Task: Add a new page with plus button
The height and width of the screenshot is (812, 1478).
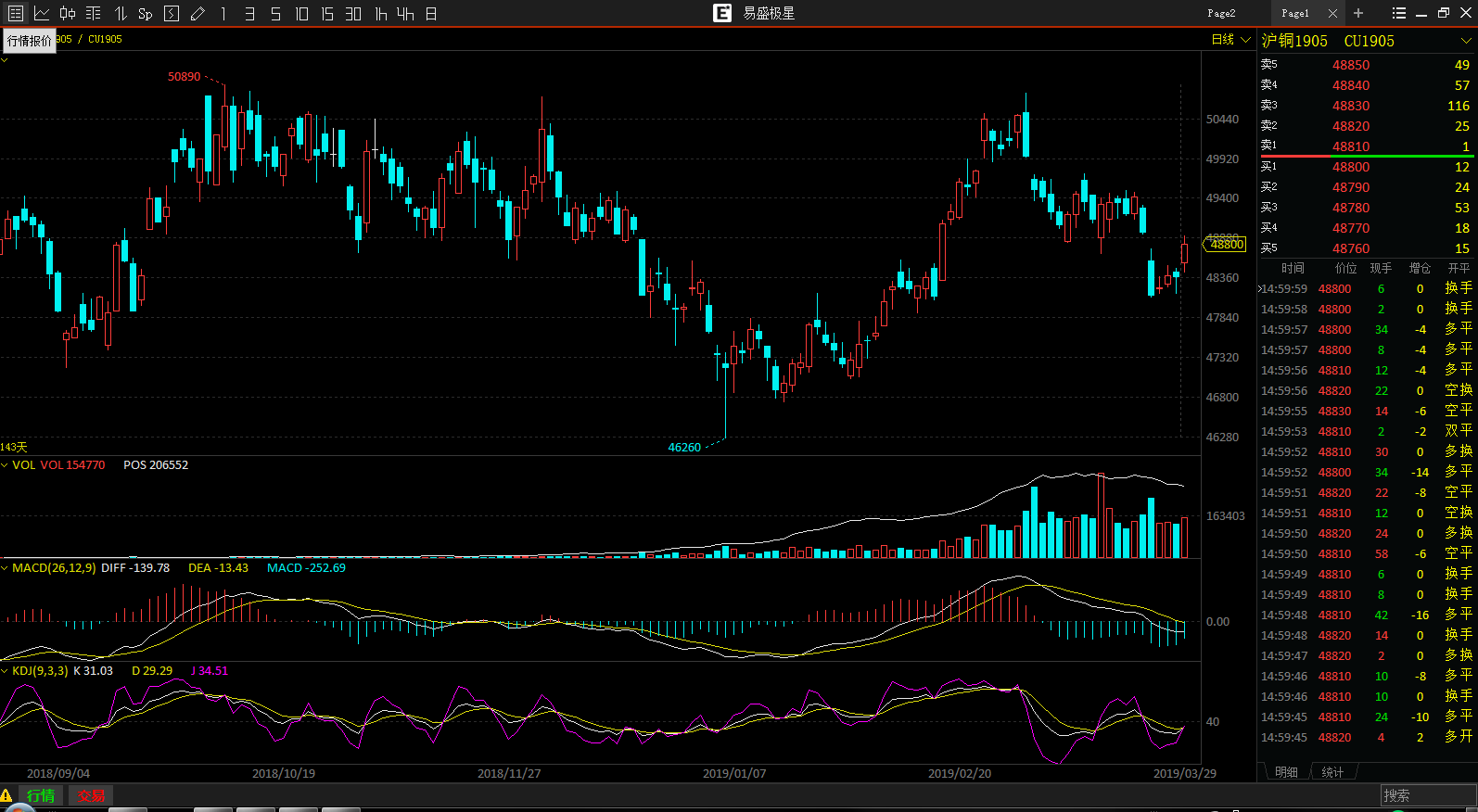Action: 1358,13
